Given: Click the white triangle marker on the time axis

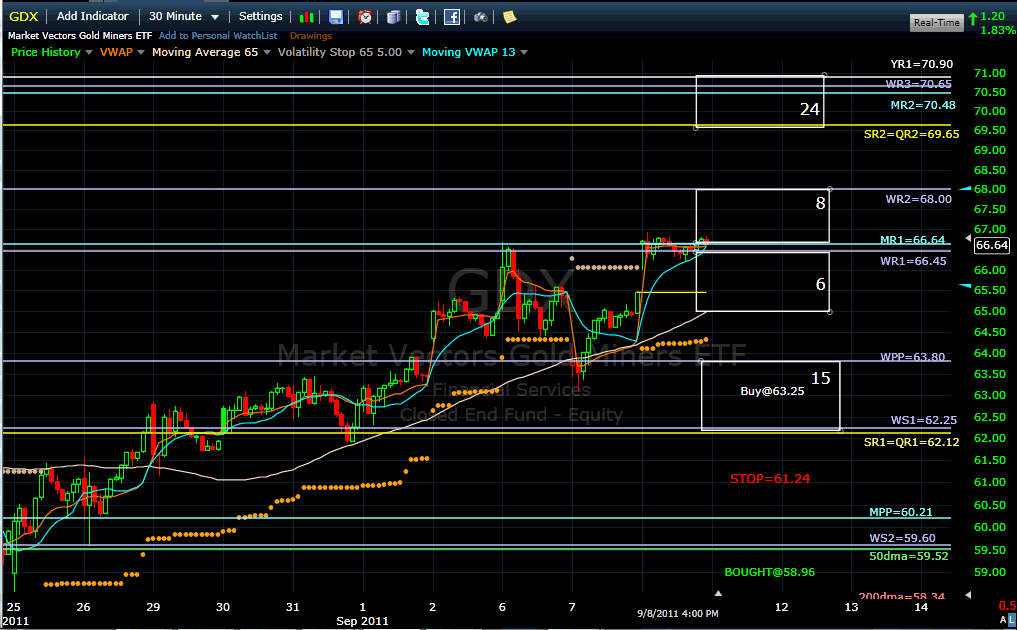Looking at the screenshot, I should (x=718, y=593).
